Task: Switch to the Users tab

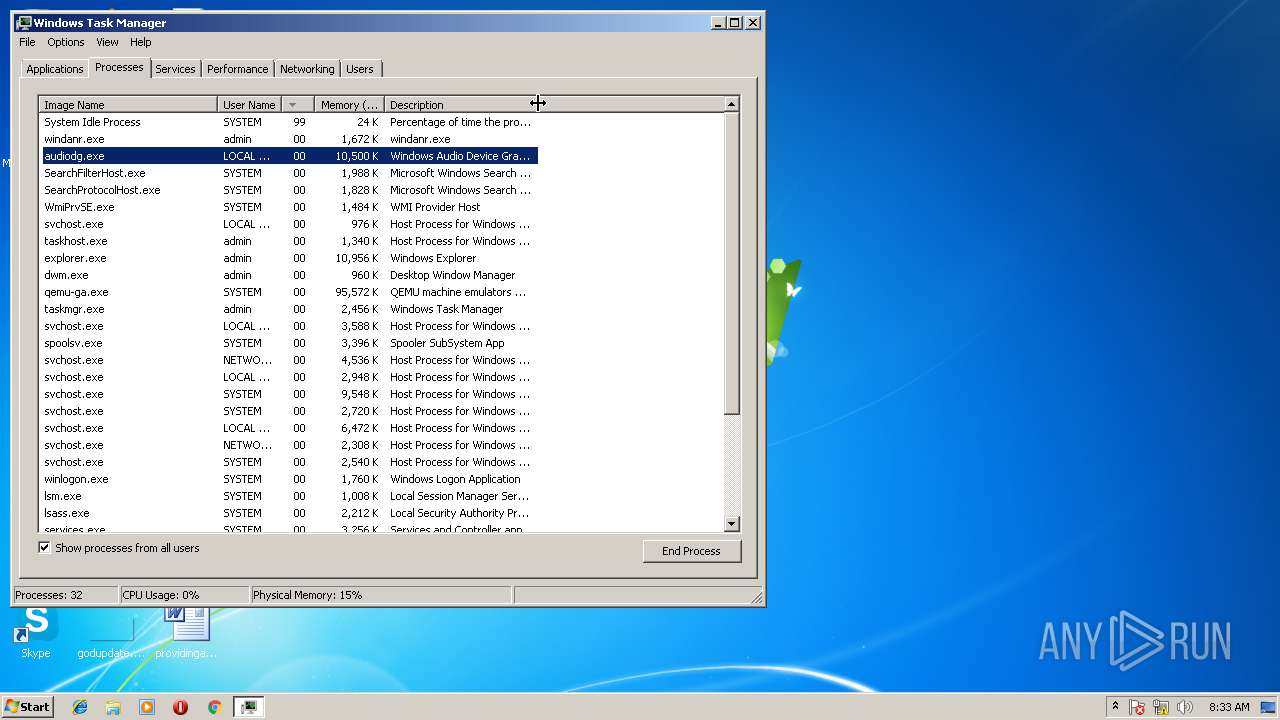Action: 360,69
